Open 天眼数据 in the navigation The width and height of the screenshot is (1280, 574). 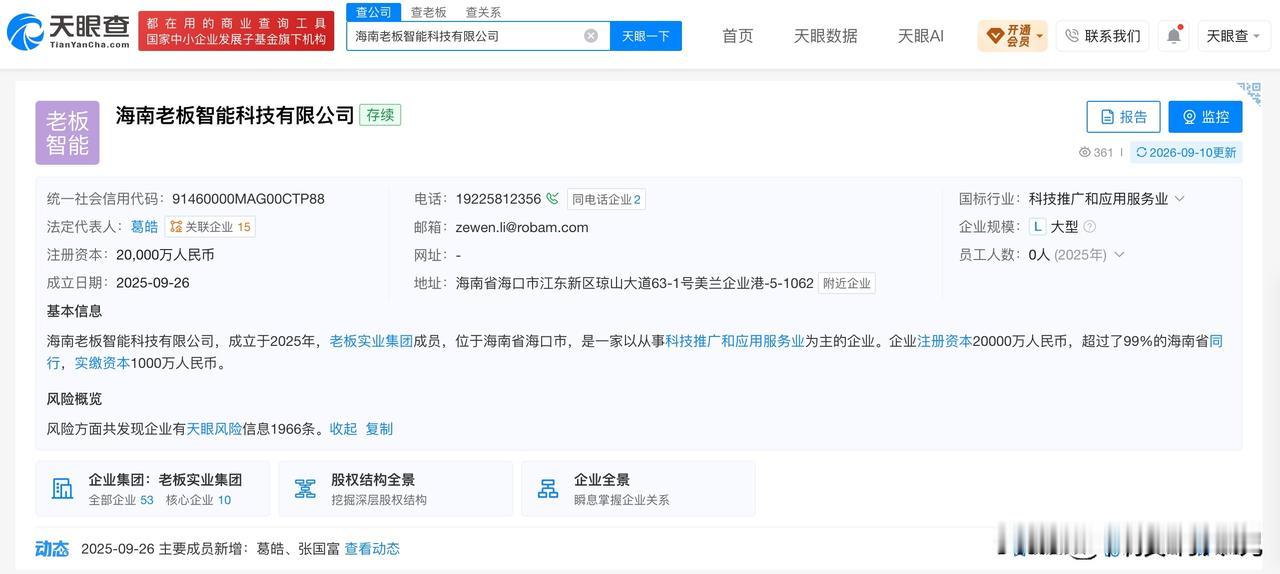pos(826,36)
